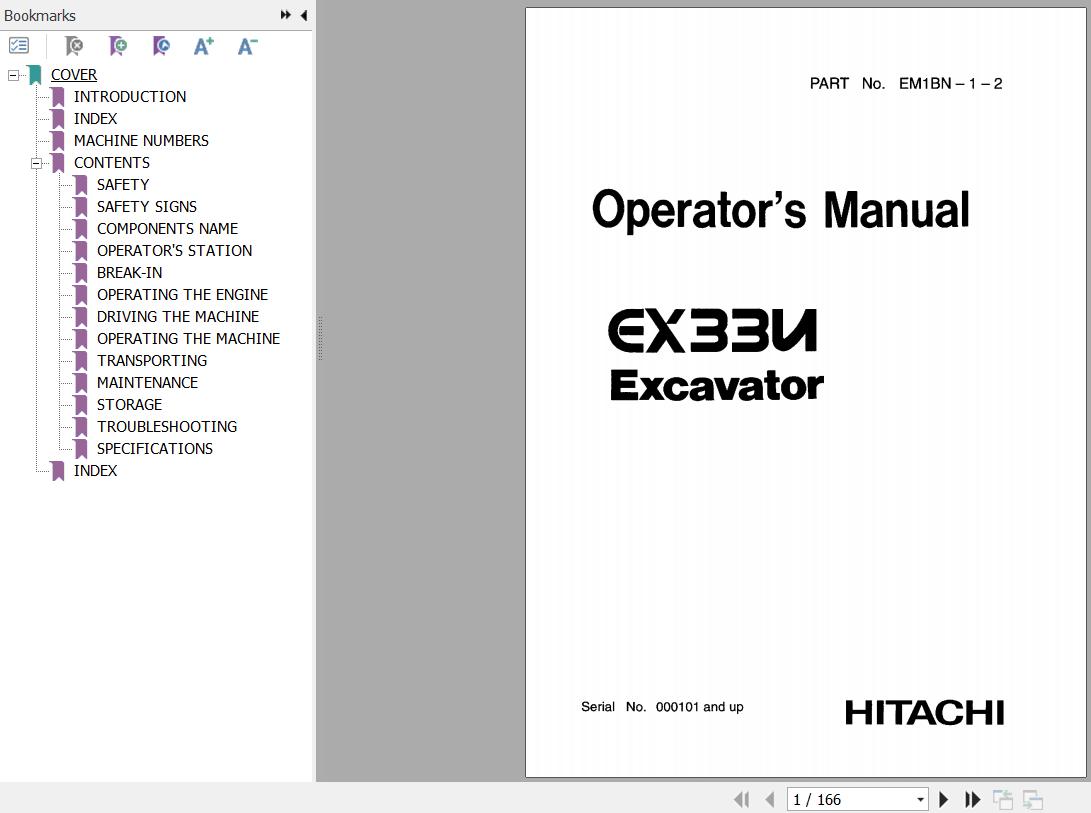This screenshot has width=1091, height=813.
Task: Click the delete bookmark icon
Action: tap(74, 46)
